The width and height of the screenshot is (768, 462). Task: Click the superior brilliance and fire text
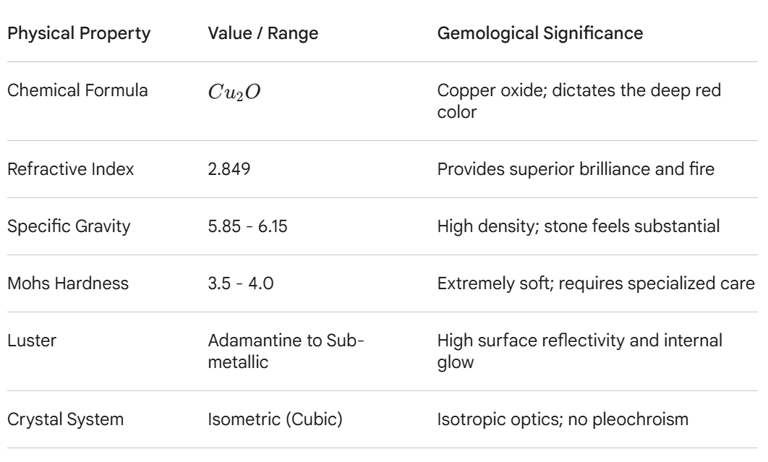click(x=574, y=168)
